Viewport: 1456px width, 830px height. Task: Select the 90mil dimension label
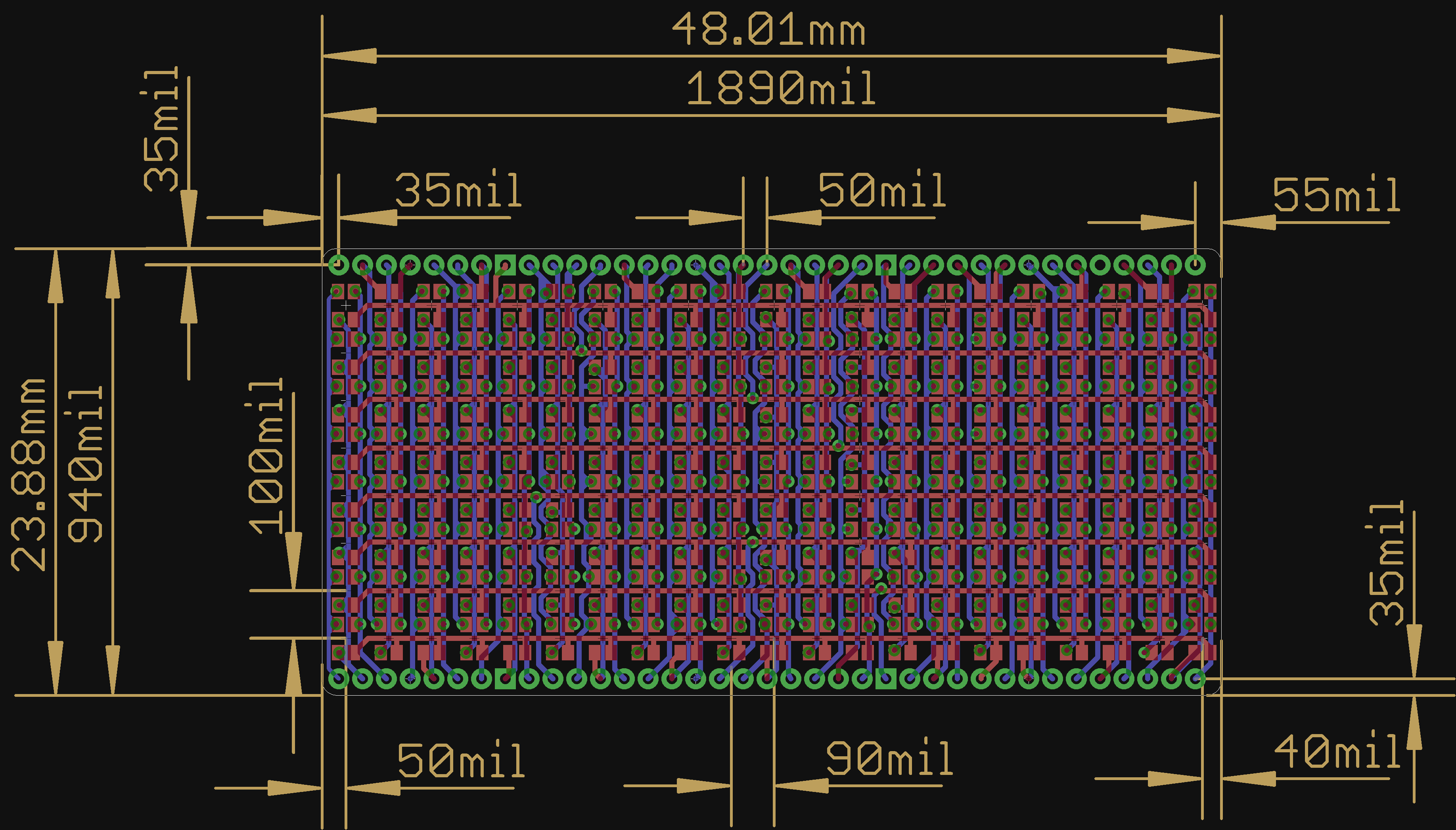click(x=889, y=757)
